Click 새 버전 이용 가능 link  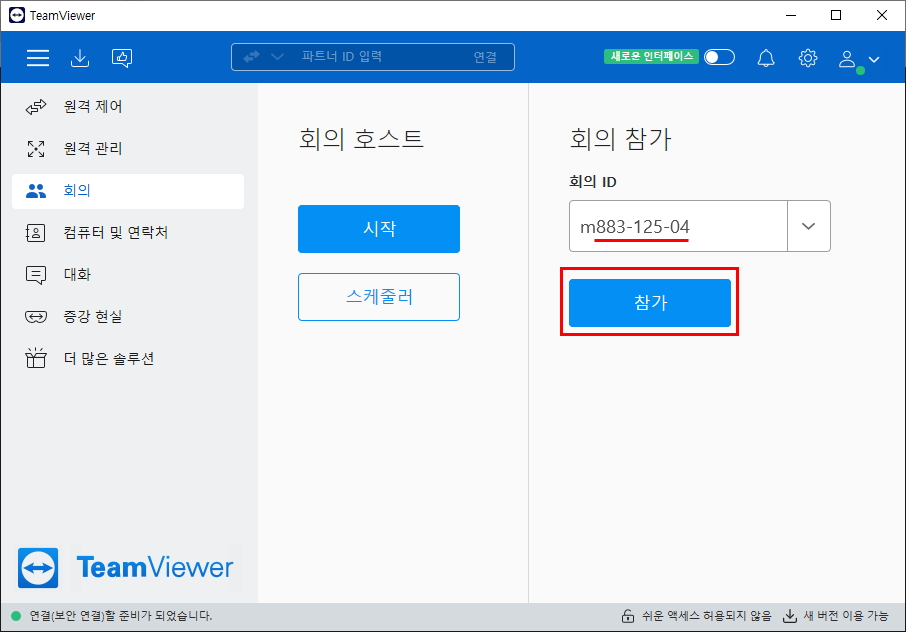tap(846, 616)
